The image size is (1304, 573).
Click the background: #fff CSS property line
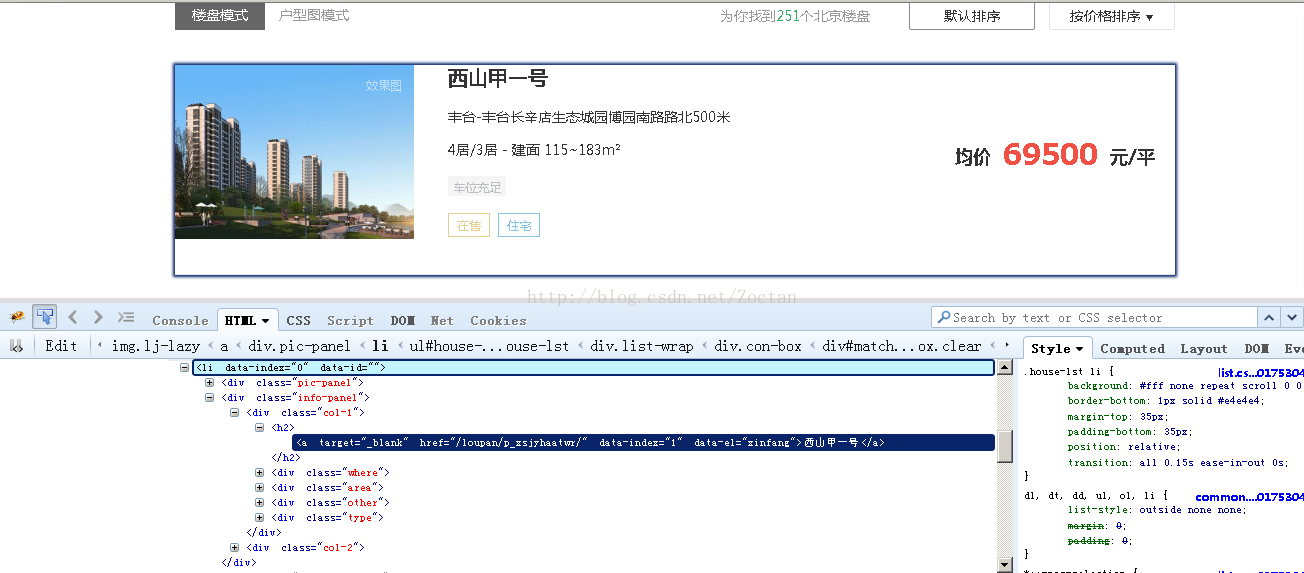[x=1185, y=386]
